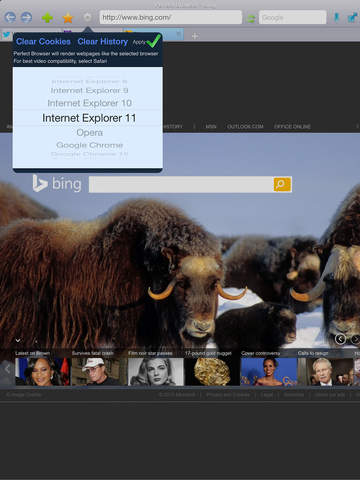Focus the Google search field

point(293,17)
